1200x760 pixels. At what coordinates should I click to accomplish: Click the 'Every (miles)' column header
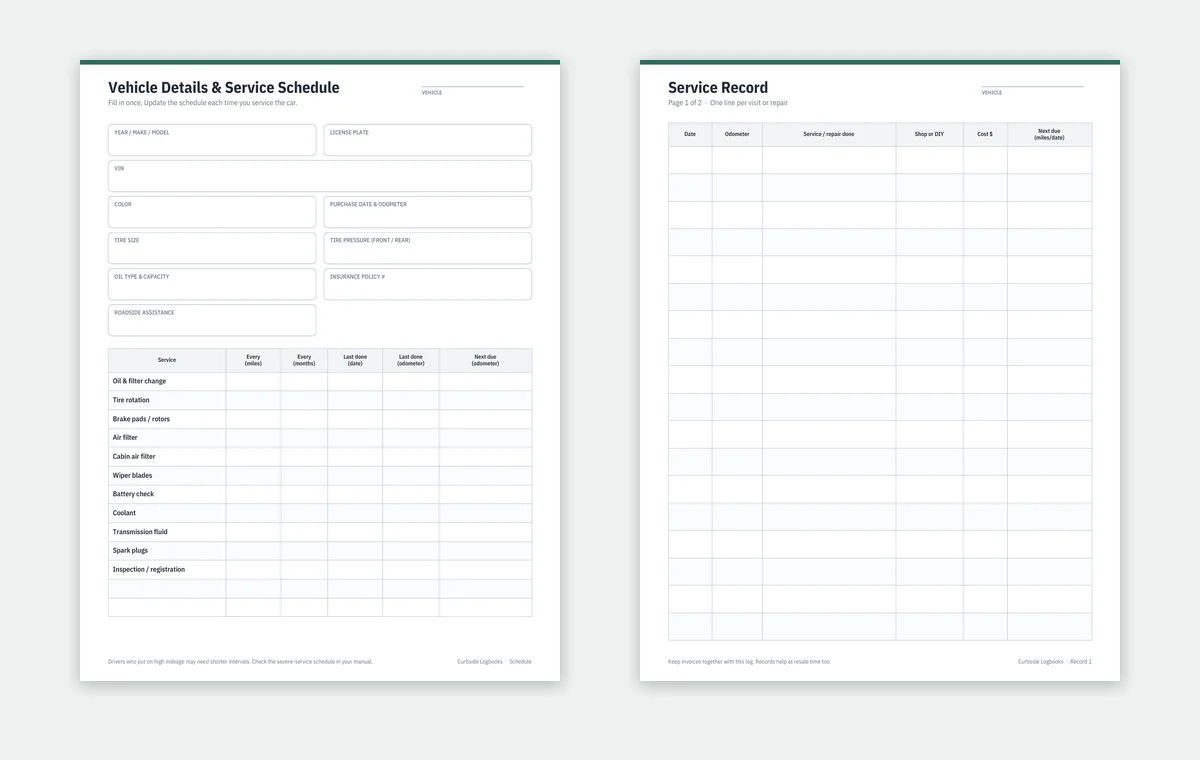tap(253, 360)
